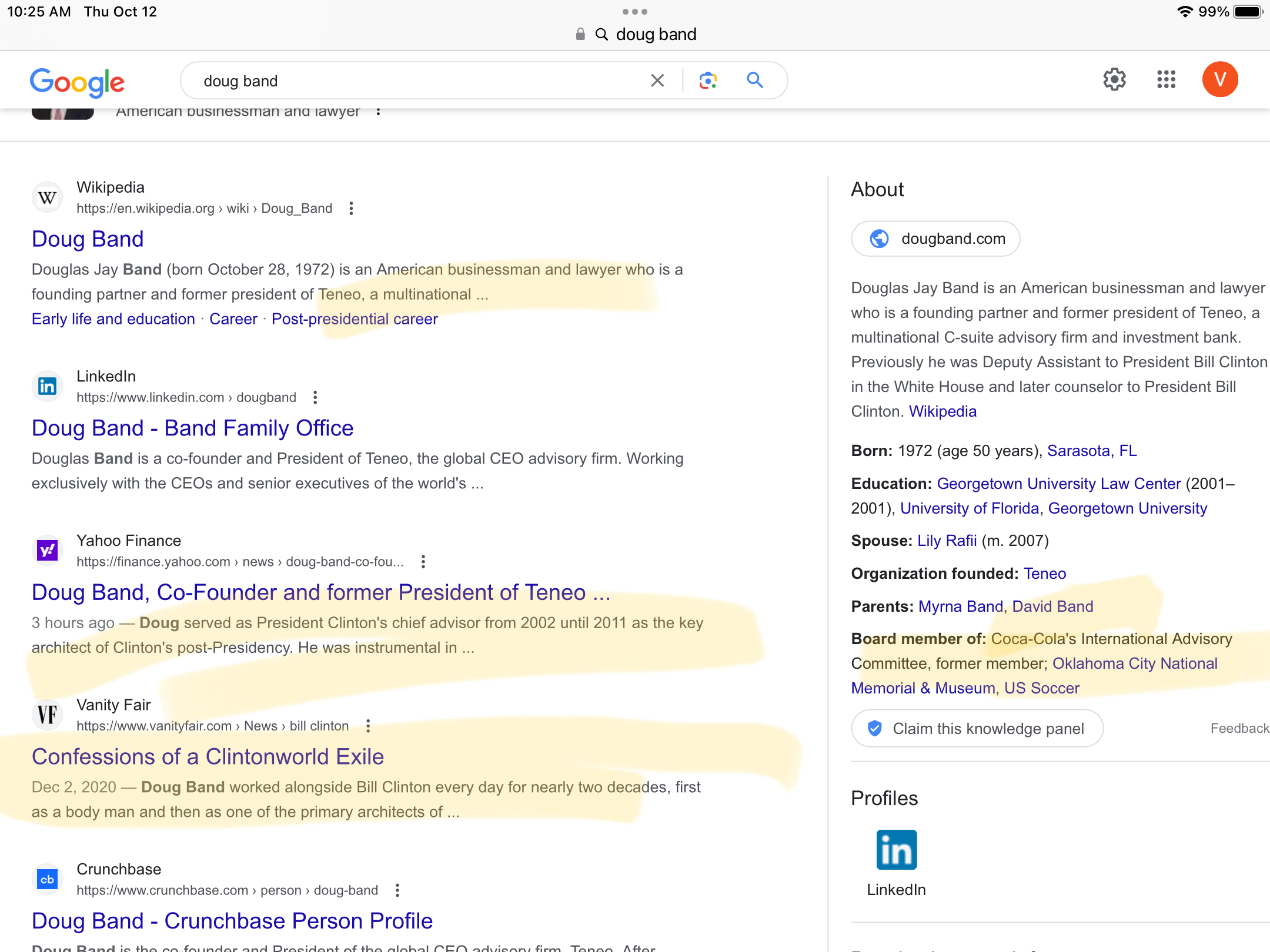Click the globe icon in dougband.com chip
Viewport: 1270px width, 952px height.
[x=879, y=239]
